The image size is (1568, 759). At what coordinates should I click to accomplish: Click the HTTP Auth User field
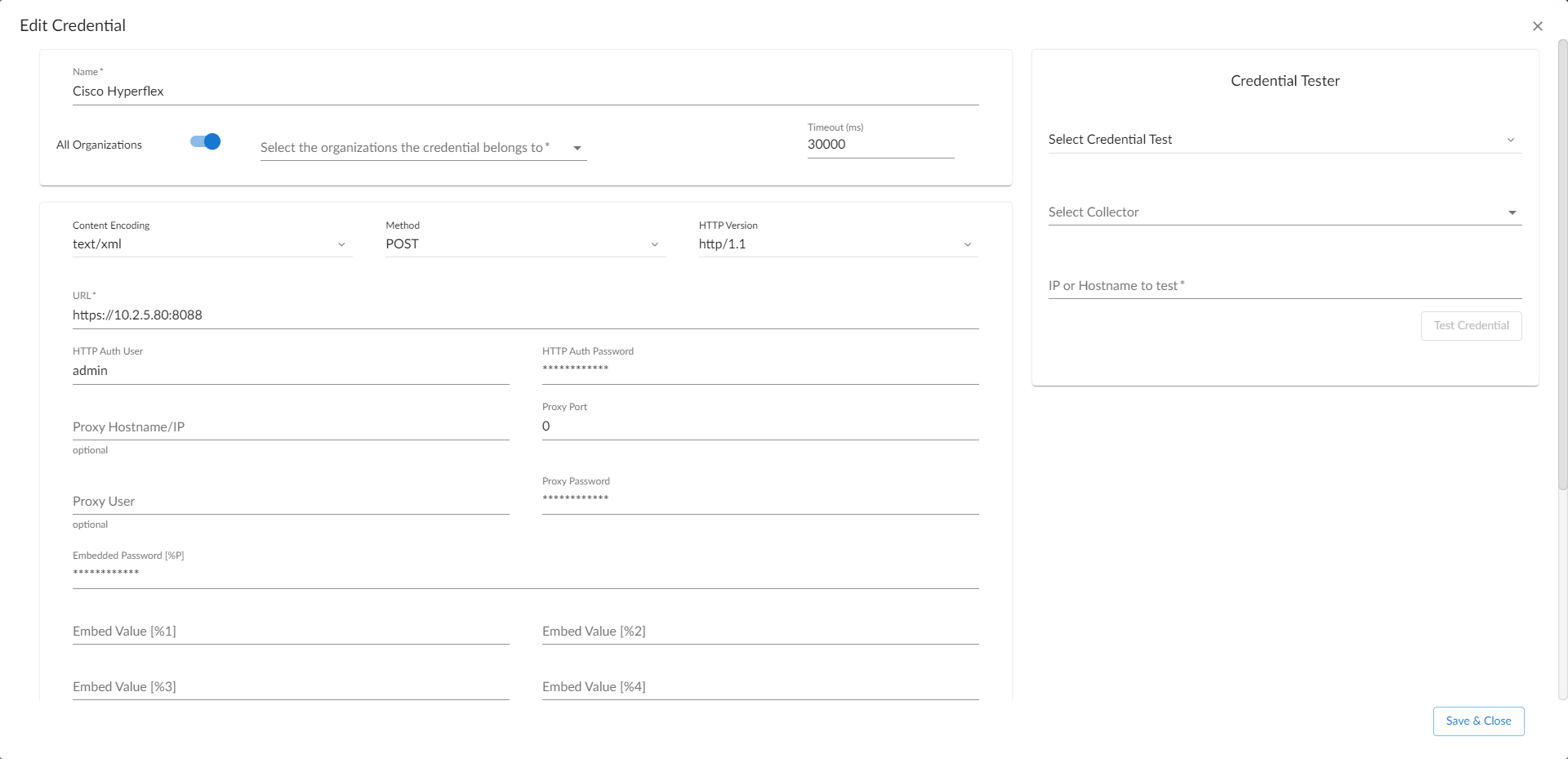click(291, 371)
